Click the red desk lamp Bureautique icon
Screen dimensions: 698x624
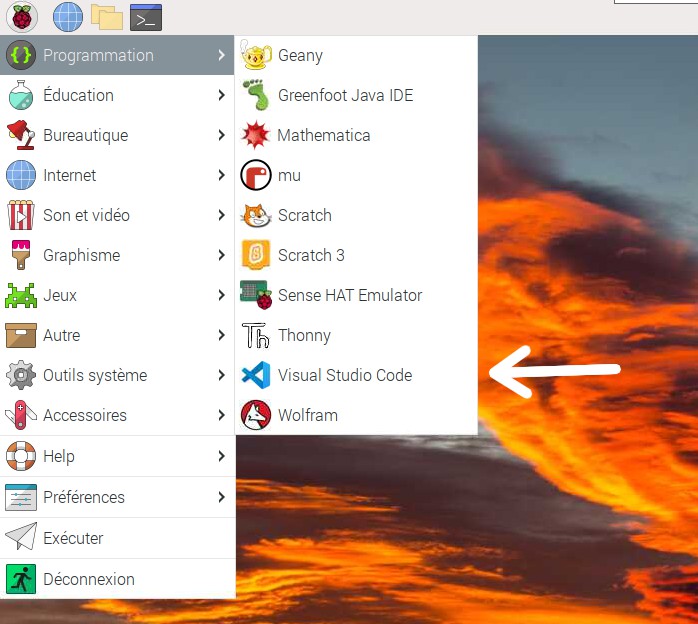click(x=21, y=135)
